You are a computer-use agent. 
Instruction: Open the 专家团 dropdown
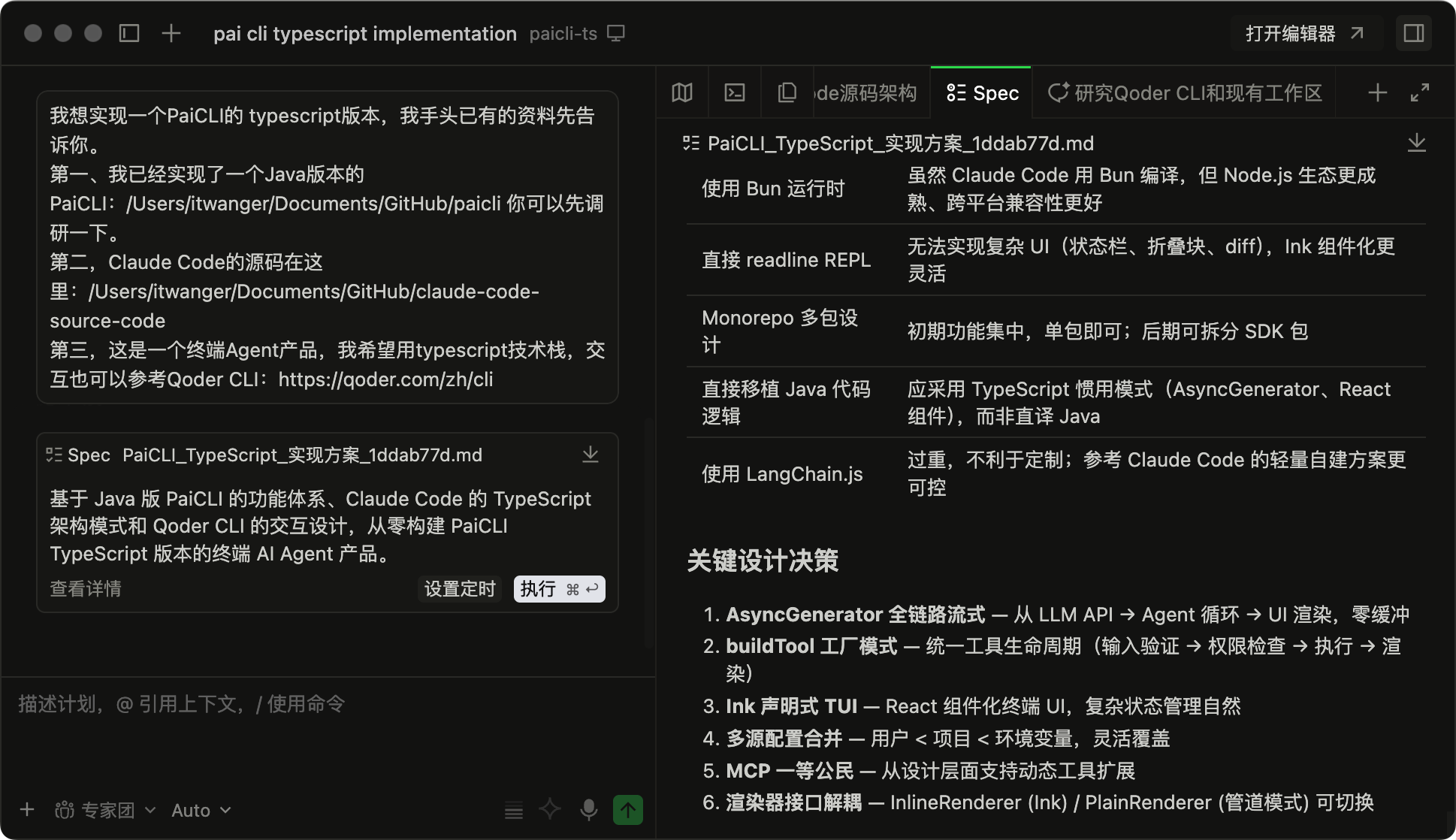106,810
